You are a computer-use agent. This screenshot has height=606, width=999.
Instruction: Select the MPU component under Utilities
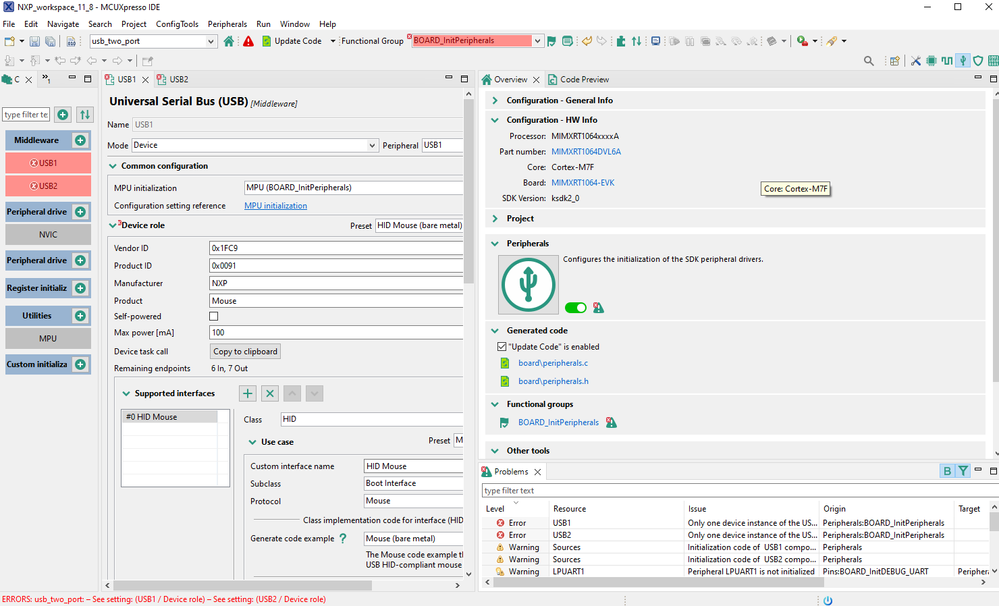click(48, 338)
